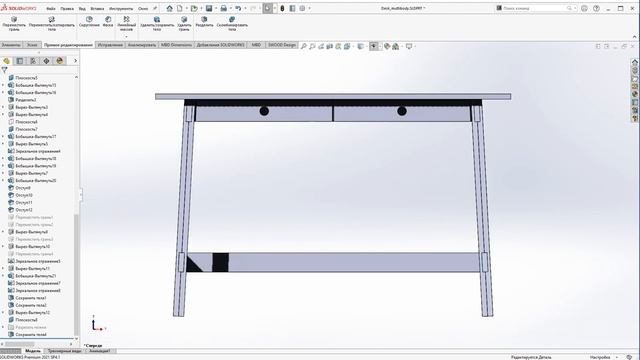Switch to the Анализировать ribbon tab
This screenshot has width=640, height=360.
coord(142,45)
